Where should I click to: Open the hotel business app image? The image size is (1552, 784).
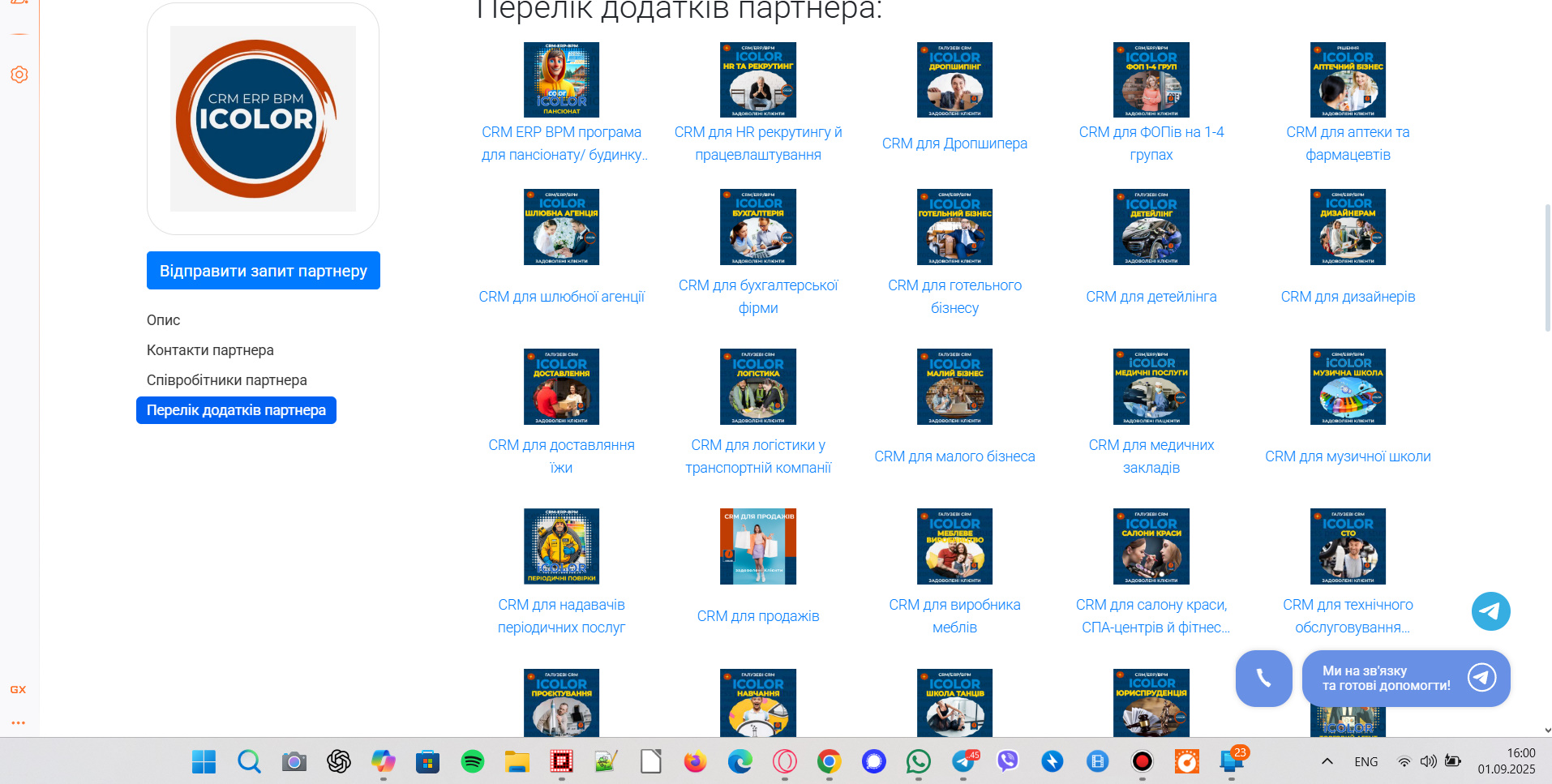[954, 227]
